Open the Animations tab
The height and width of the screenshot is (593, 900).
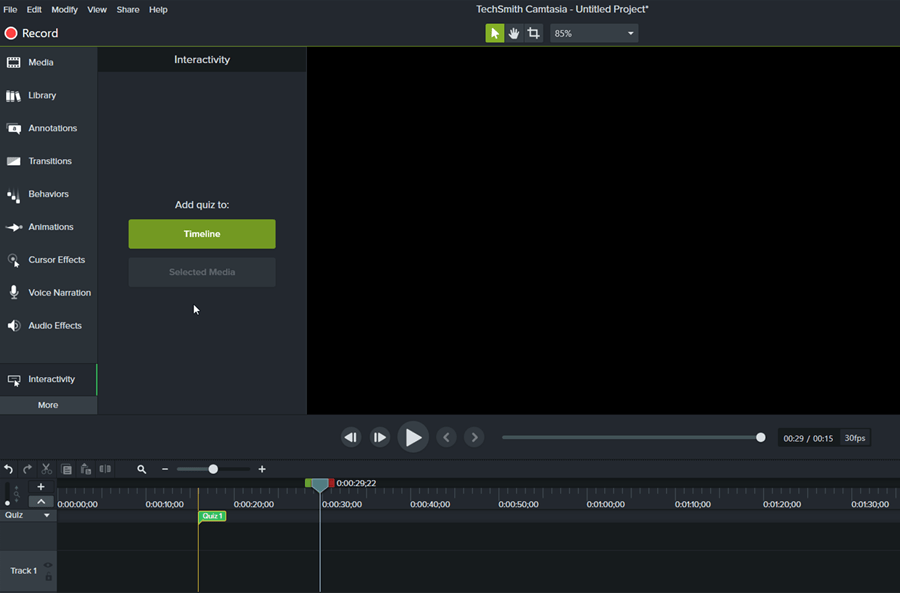pos(48,227)
